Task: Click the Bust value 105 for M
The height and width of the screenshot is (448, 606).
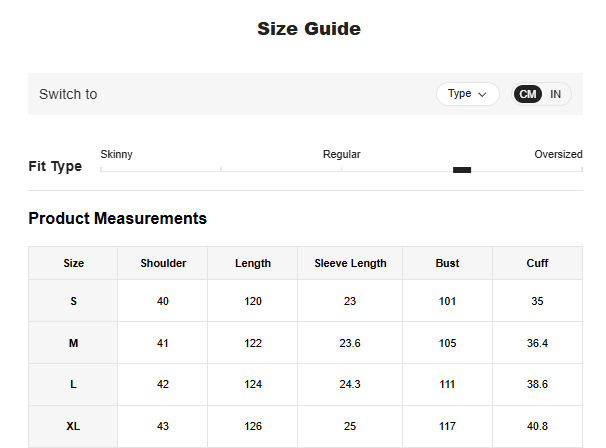Action: (447, 343)
